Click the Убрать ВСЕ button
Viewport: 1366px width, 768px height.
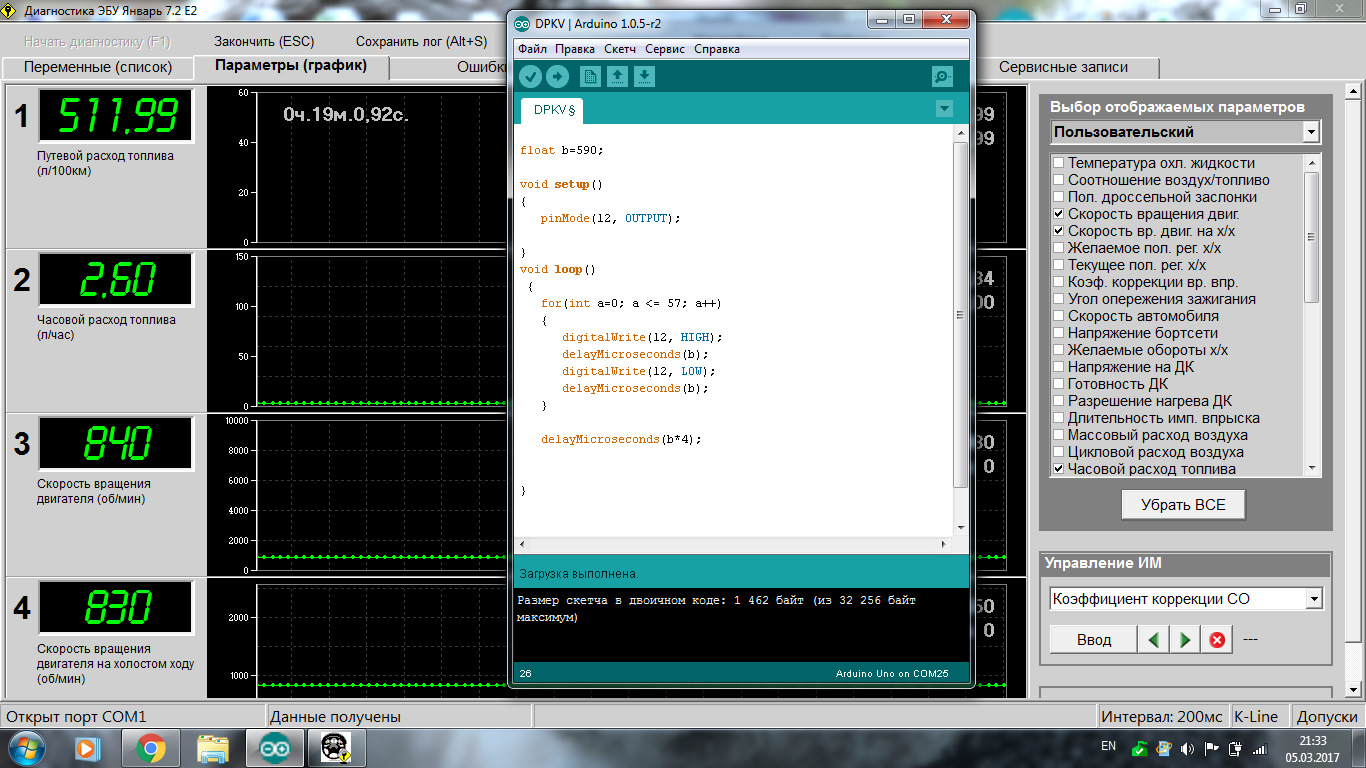[x=1183, y=505]
